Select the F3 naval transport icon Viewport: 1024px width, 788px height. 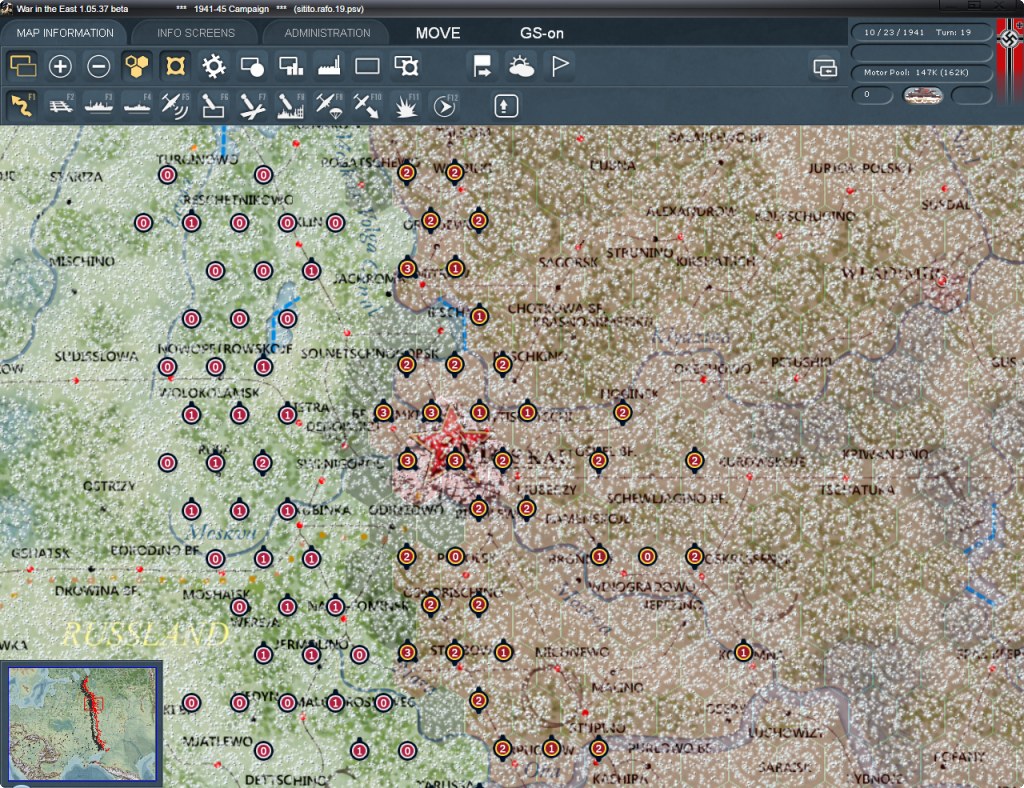click(99, 105)
